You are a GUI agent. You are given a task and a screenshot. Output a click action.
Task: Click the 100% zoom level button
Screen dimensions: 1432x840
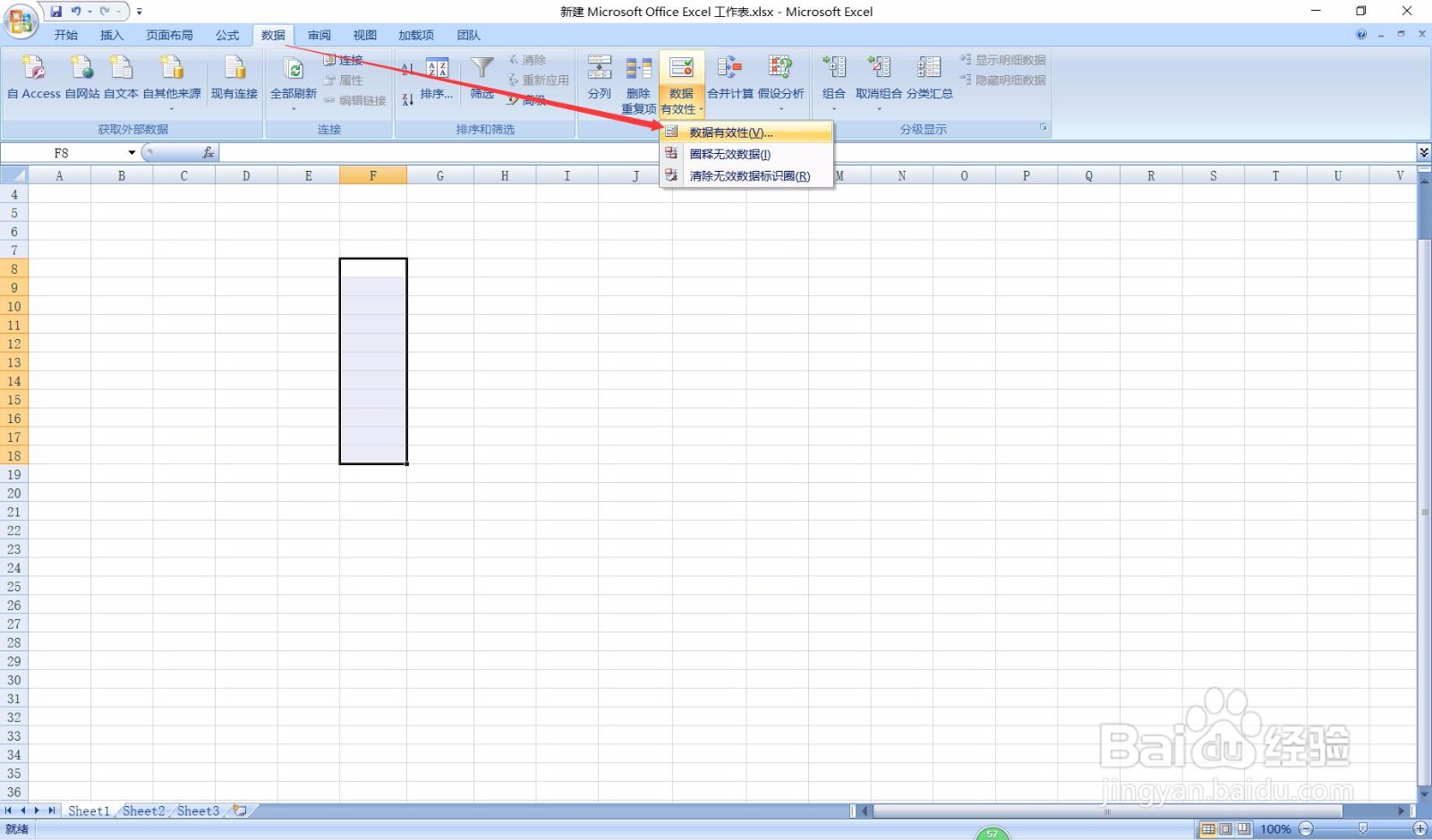[1275, 829]
